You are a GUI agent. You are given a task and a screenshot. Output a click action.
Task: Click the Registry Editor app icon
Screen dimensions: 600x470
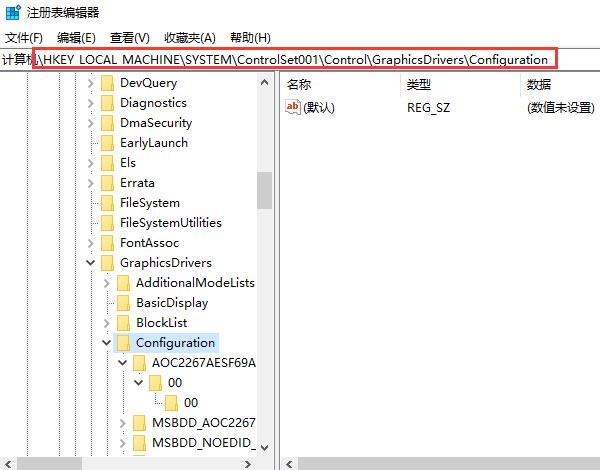pyautogui.click(x=13, y=12)
